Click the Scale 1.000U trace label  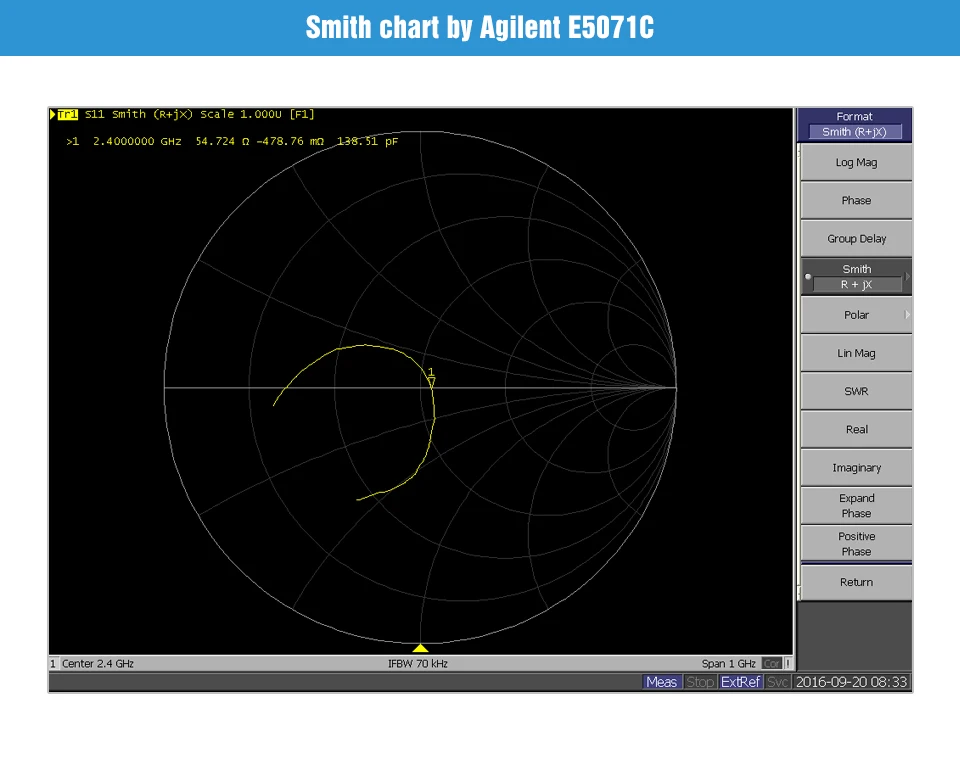pyautogui.click(x=241, y=114)
